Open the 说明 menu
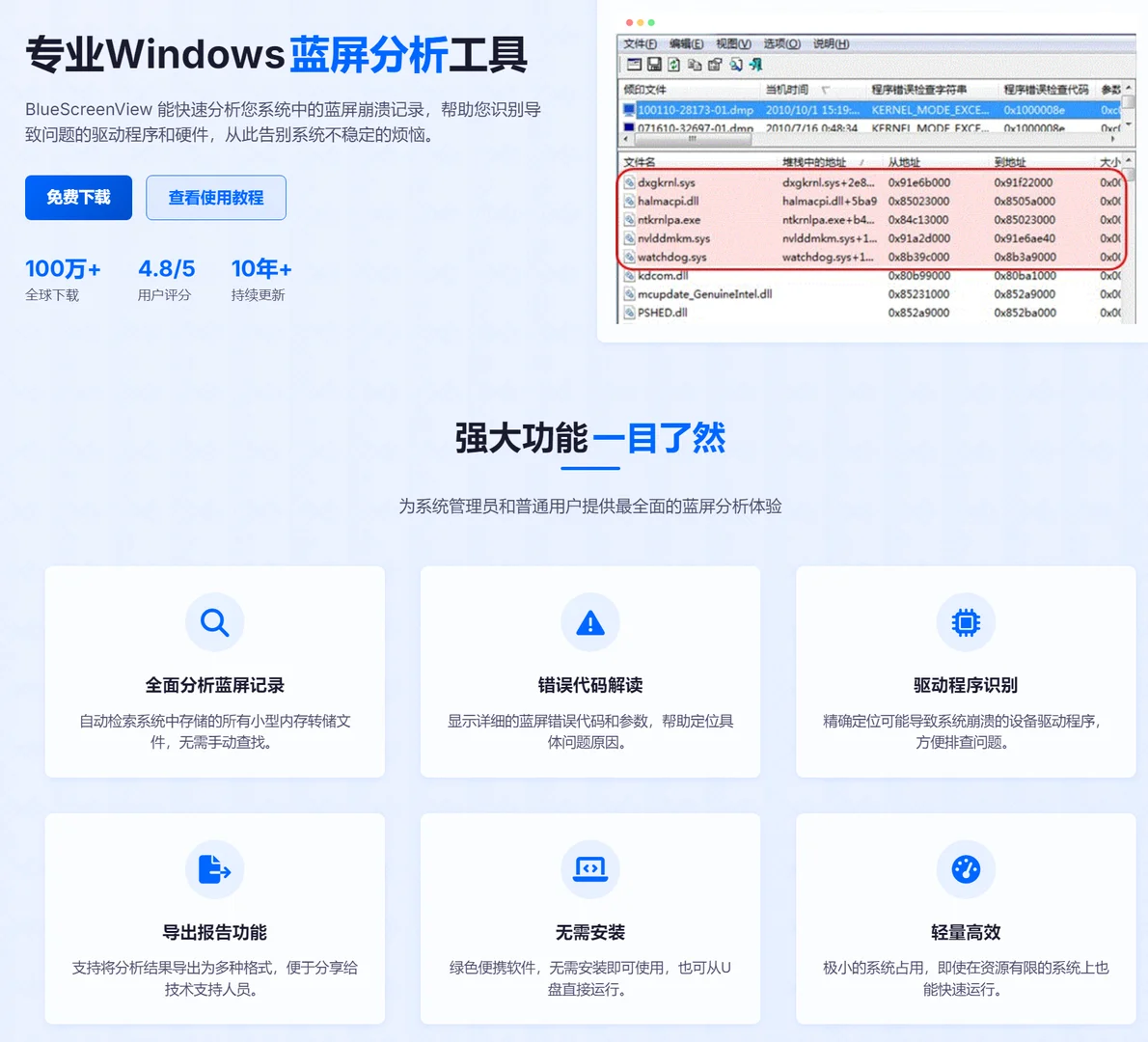This screenshot has width=1148, height=1042. coord(829,43)
